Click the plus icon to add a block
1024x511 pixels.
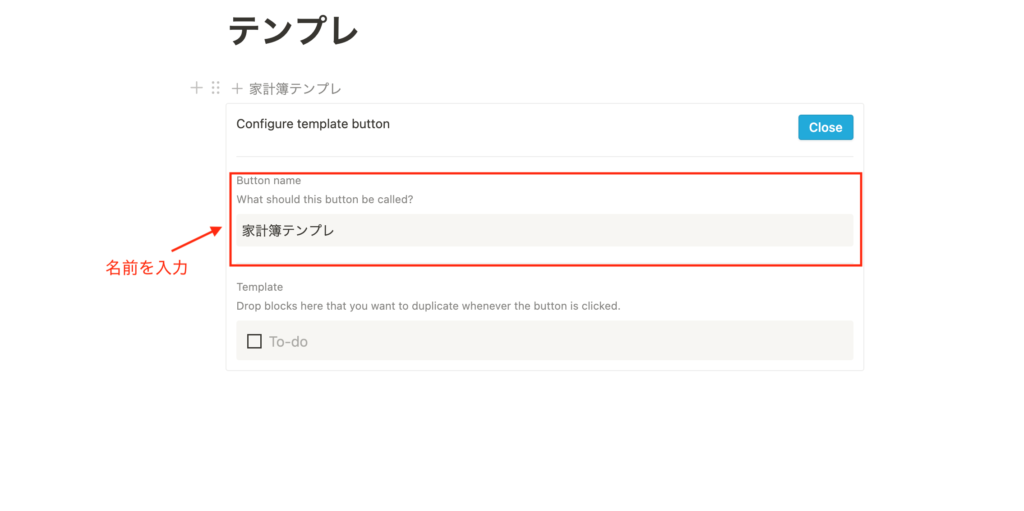pyautogui.click(x=196, y=88)
